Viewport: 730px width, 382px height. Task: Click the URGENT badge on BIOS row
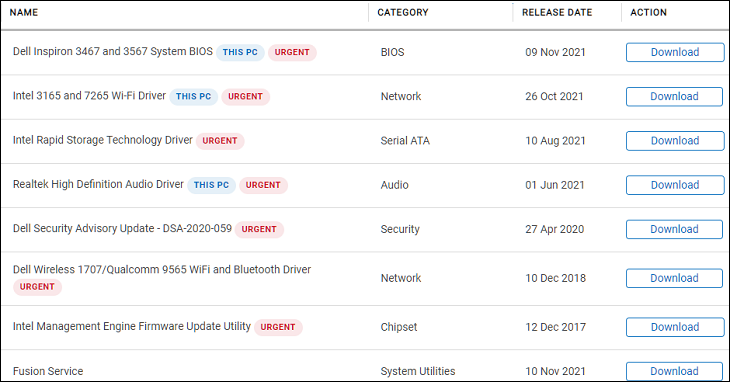(x=292, y=52)
